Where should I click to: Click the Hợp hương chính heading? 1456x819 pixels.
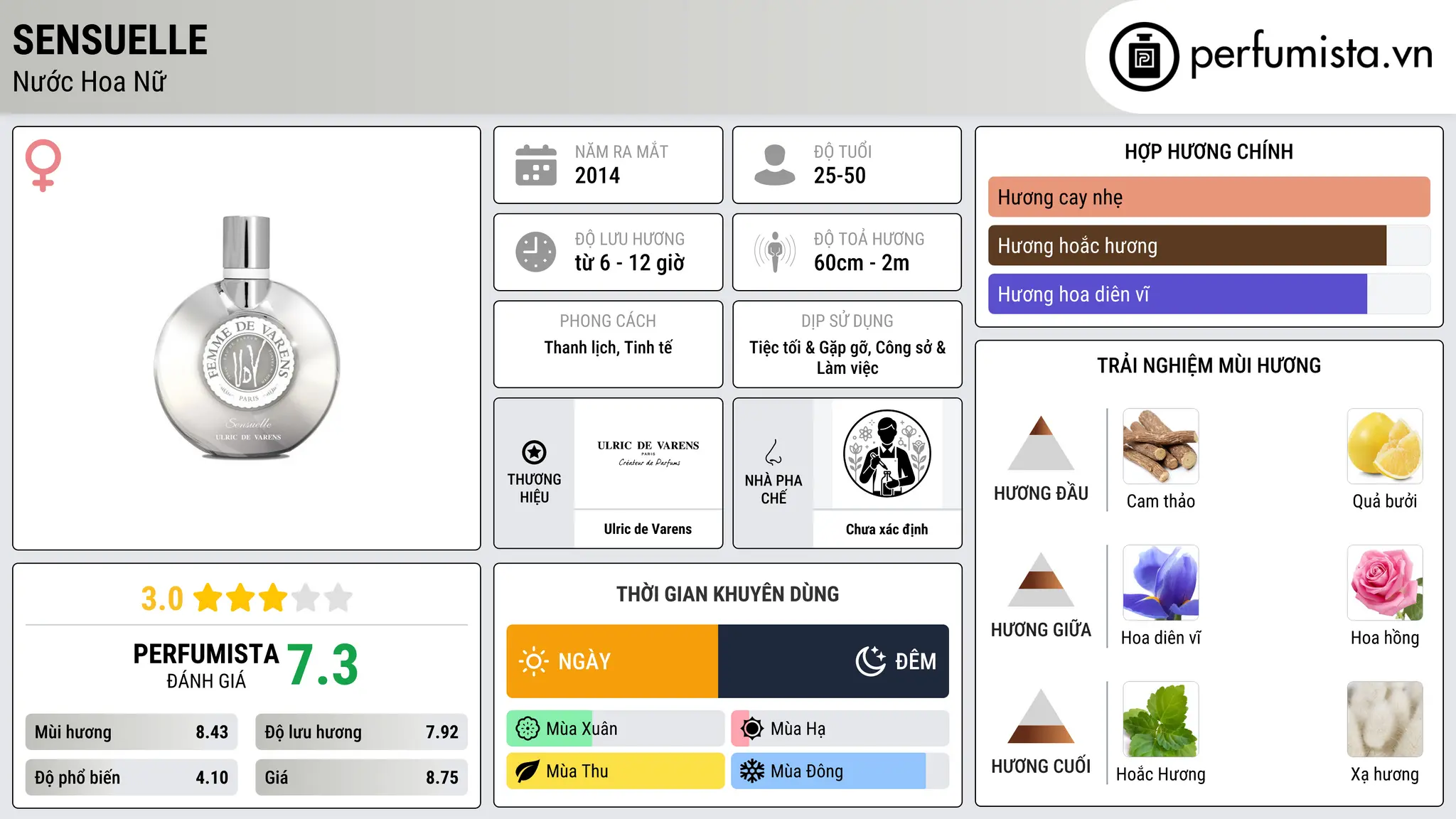(1209, 151)
